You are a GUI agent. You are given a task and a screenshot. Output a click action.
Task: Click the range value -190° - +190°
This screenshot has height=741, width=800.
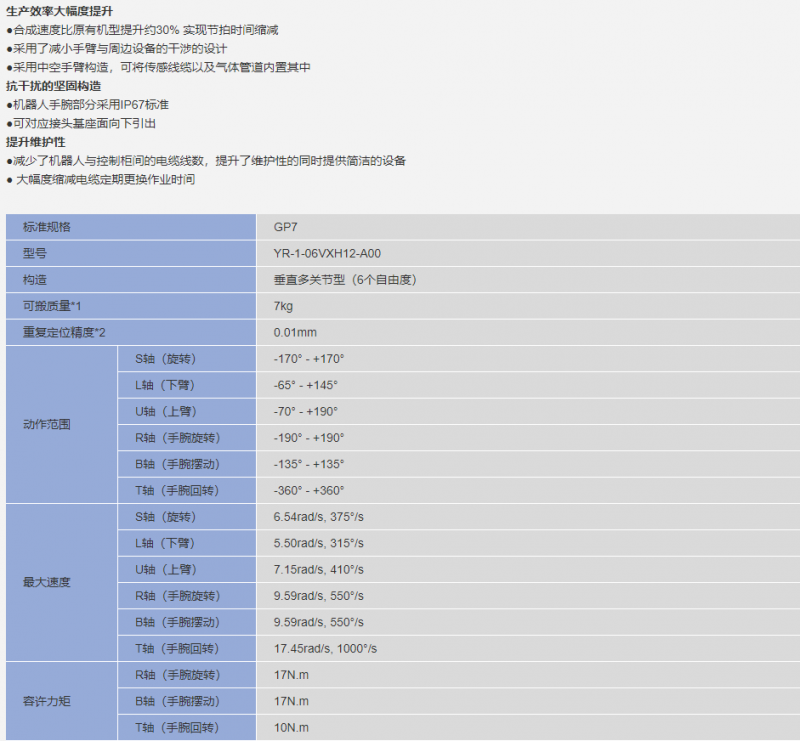309,438
